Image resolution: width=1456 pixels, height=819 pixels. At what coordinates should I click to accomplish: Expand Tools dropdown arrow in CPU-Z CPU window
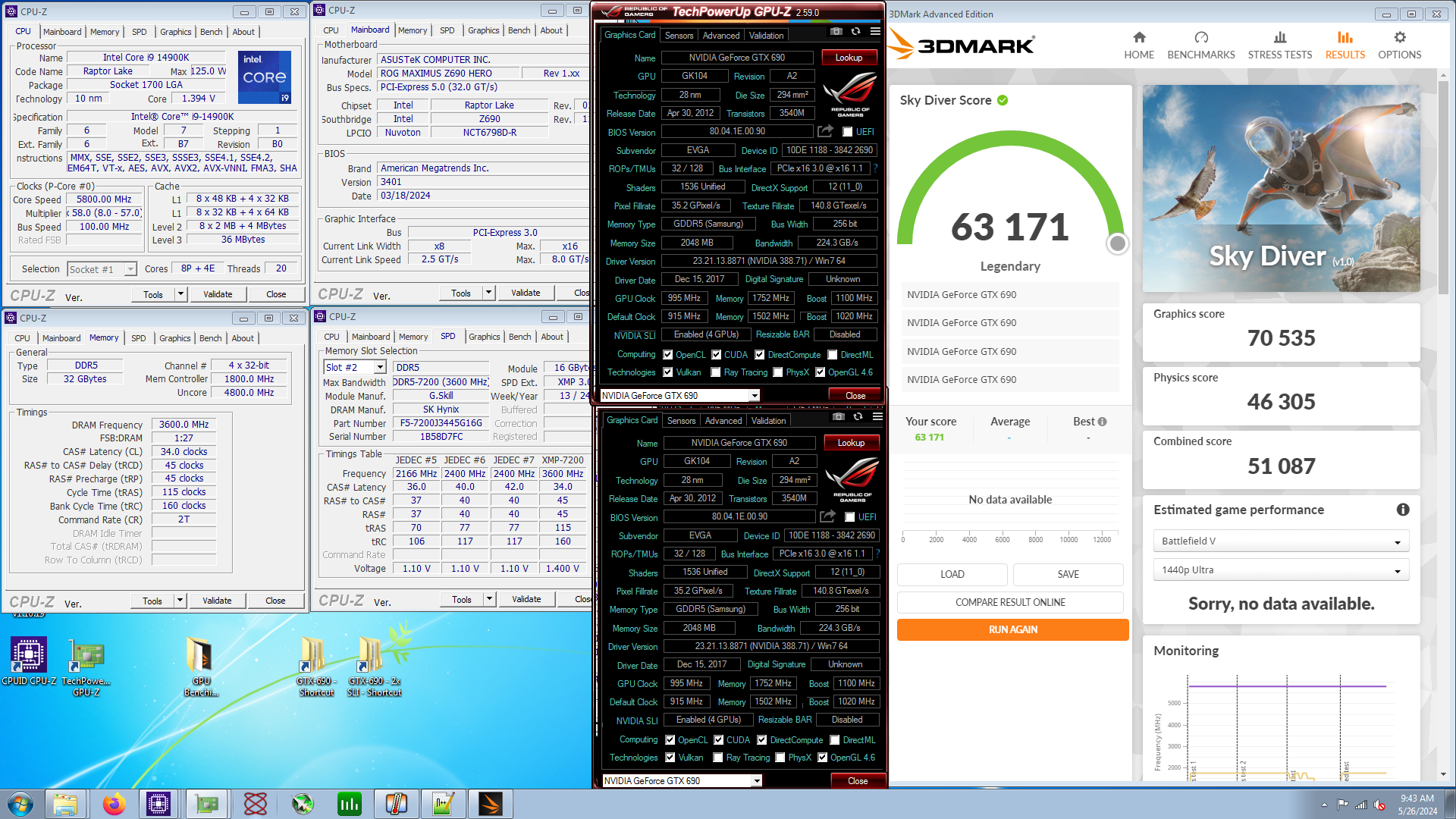coord(180,294)
